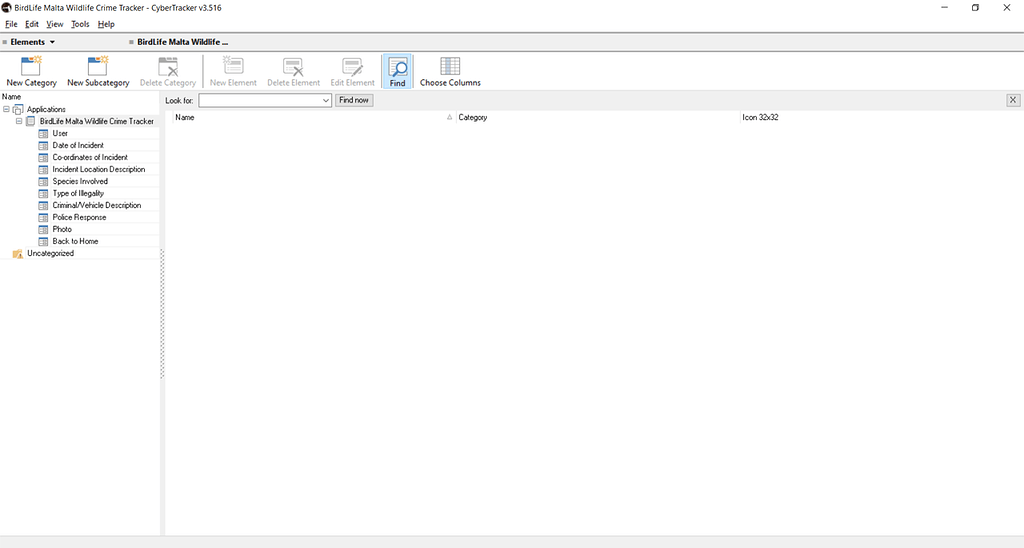1024x548 pixels.
Task: Select the Species Involved category
Action: pos(80,182)
